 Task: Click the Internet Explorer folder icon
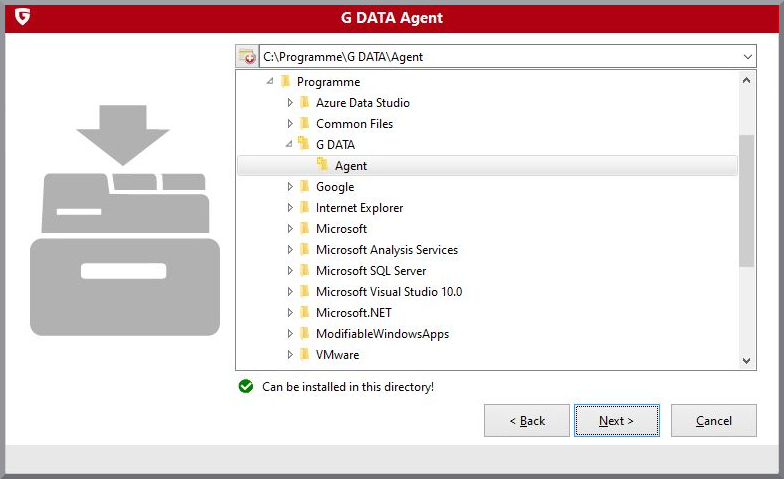point(304,207)
